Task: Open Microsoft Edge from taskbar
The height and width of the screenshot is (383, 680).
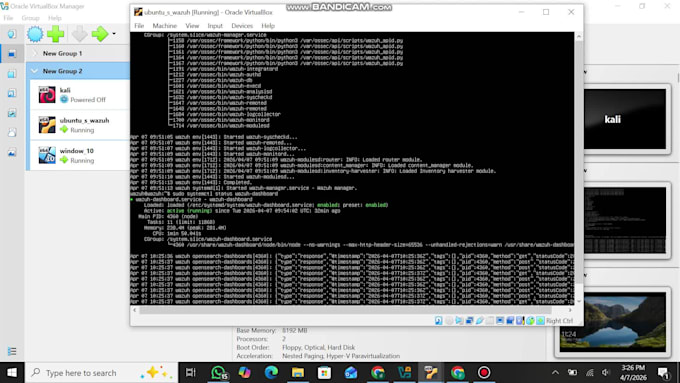Action: pyautogui.click(x=271, y=373)
